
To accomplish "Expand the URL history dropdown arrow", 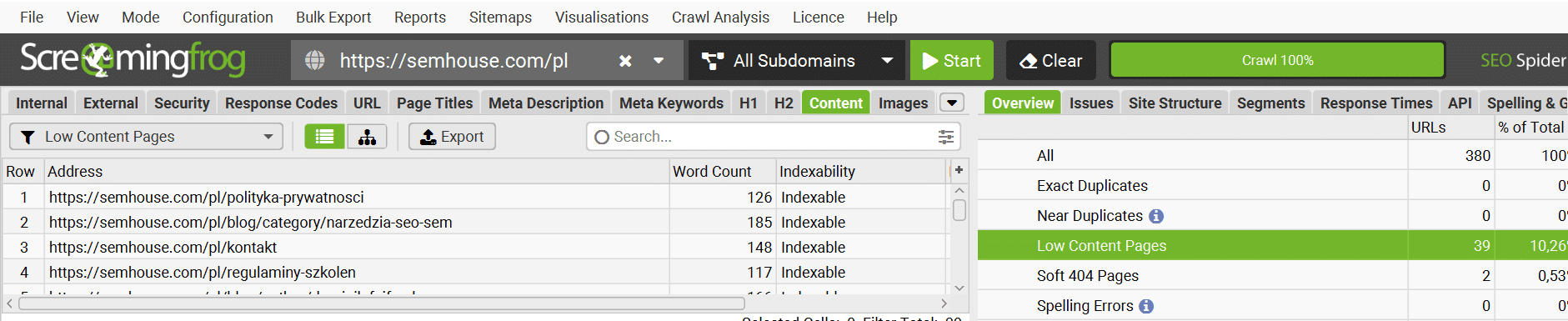I will coord(659,61).
